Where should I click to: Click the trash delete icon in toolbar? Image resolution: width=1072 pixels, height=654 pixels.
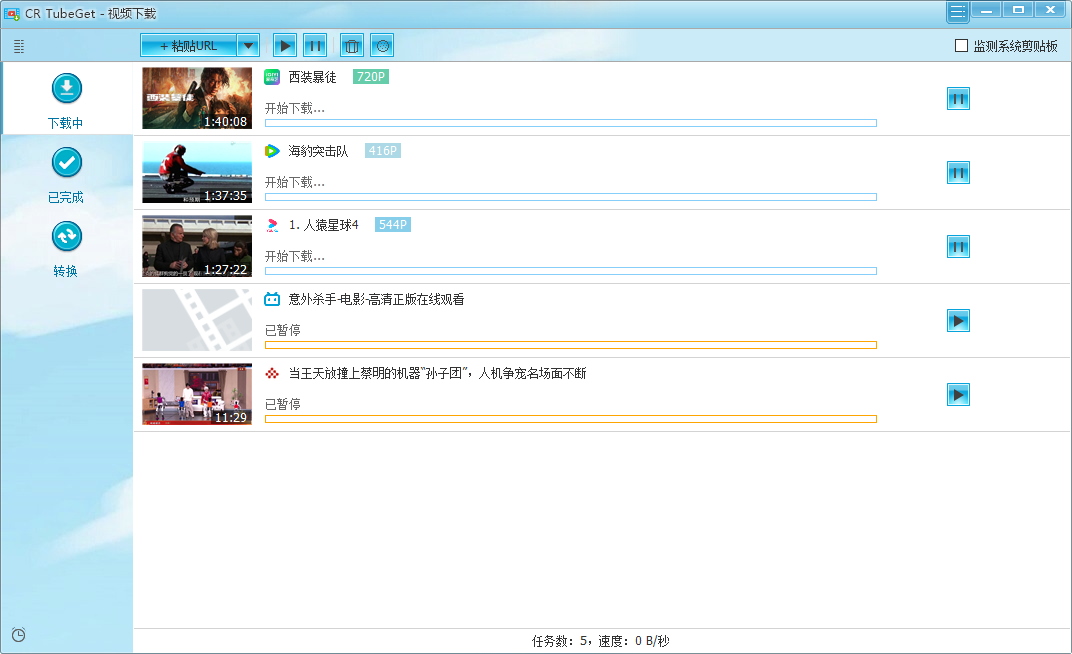point(351,45)
